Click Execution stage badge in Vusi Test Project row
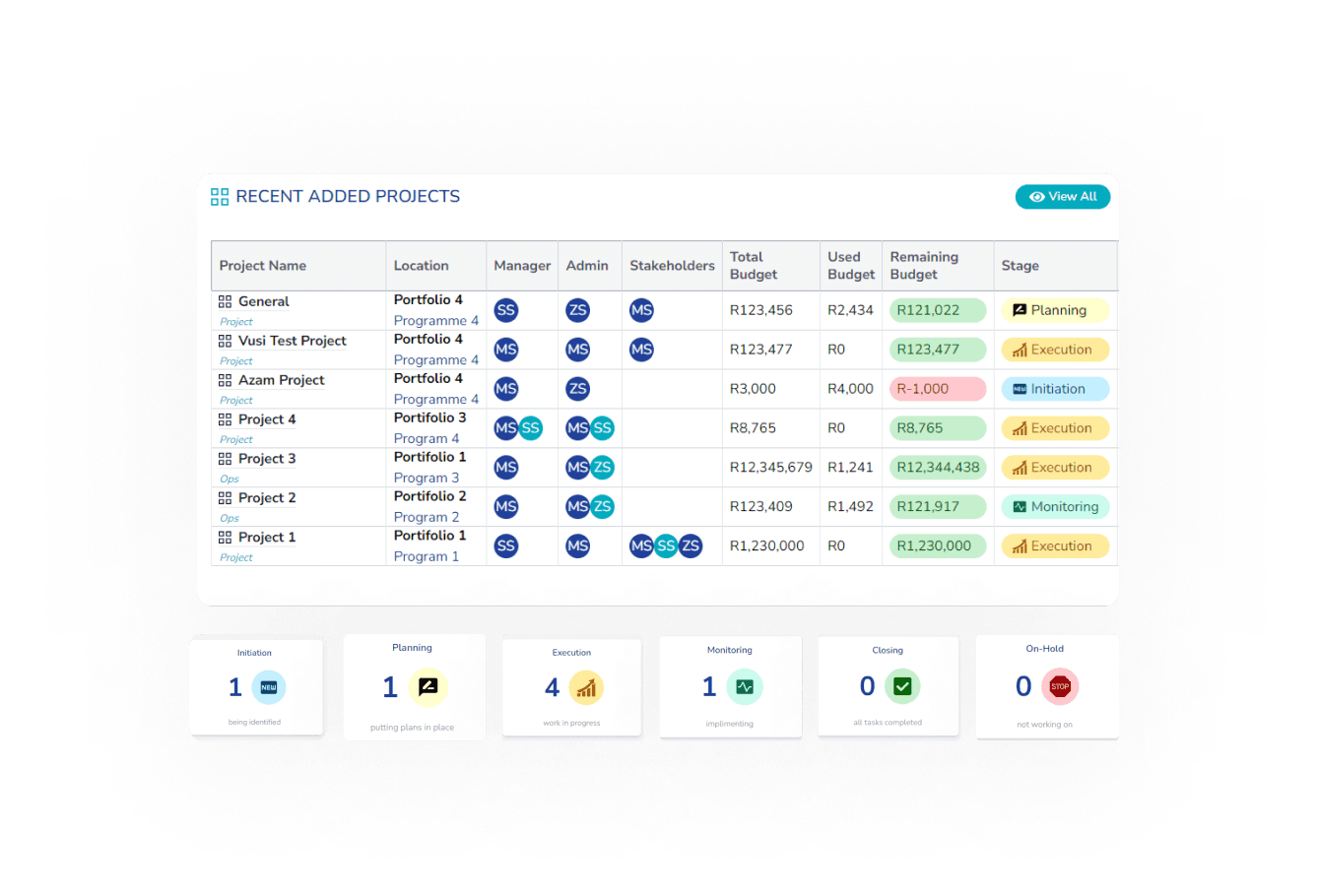The width and height of the screenshot is (1317, 896). click(1055, 350)
